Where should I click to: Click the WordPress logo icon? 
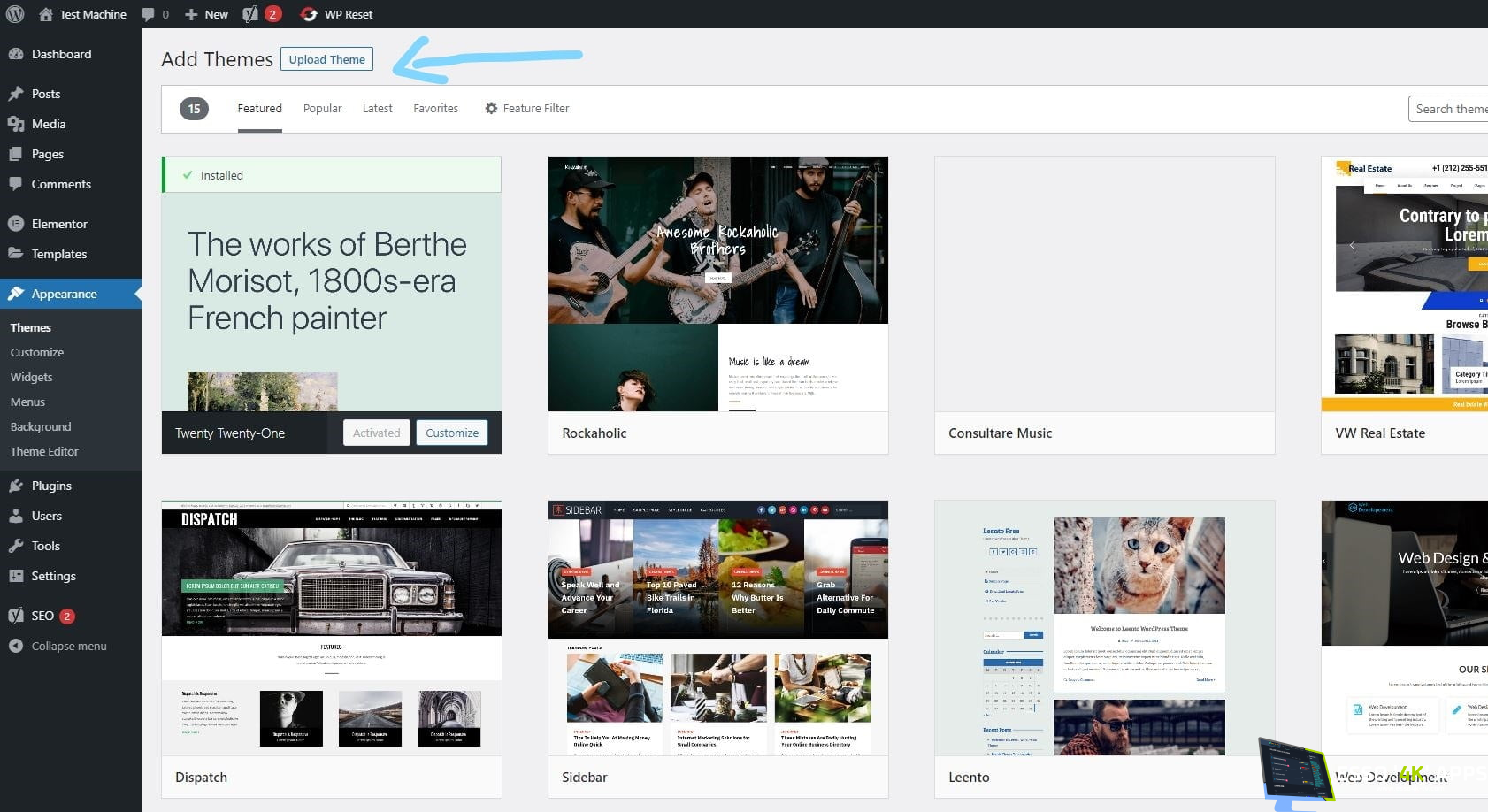point(15,14)
